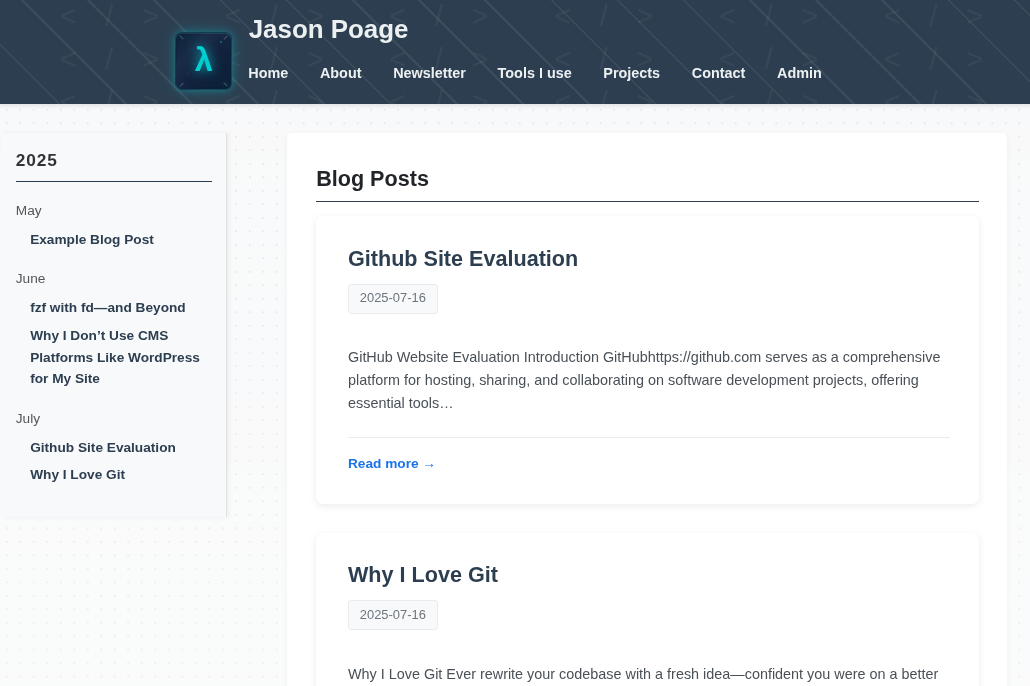1030x686 pixels.
Task: Select Contact in the navigation bar
Action: coord(718,73)
